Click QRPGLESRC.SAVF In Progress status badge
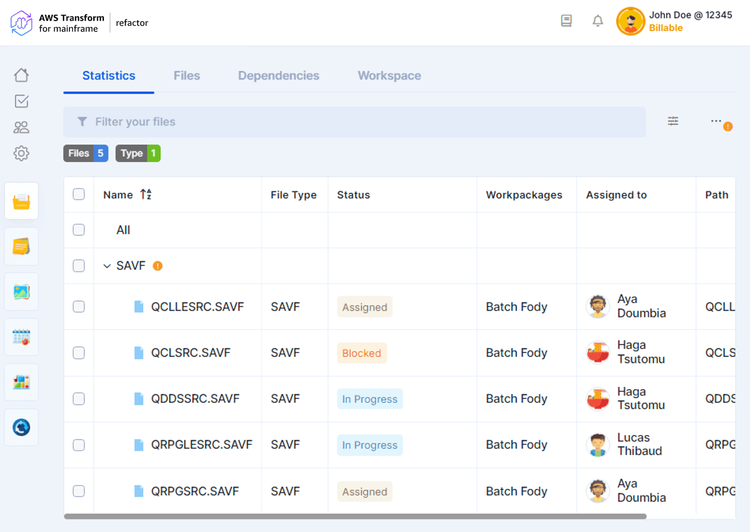The height and width of the screenshot is (532, 750). point(370,445)
